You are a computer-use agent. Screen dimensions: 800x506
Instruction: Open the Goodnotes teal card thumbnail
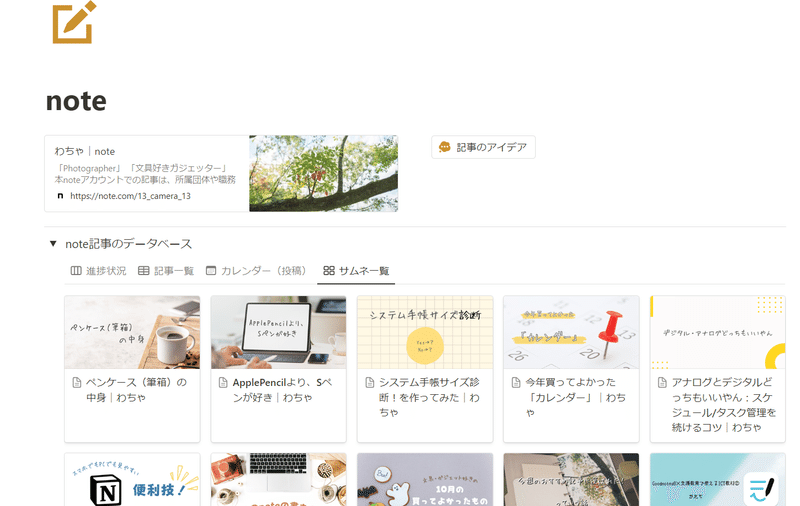pyautogui.click(x=717, y=479)
